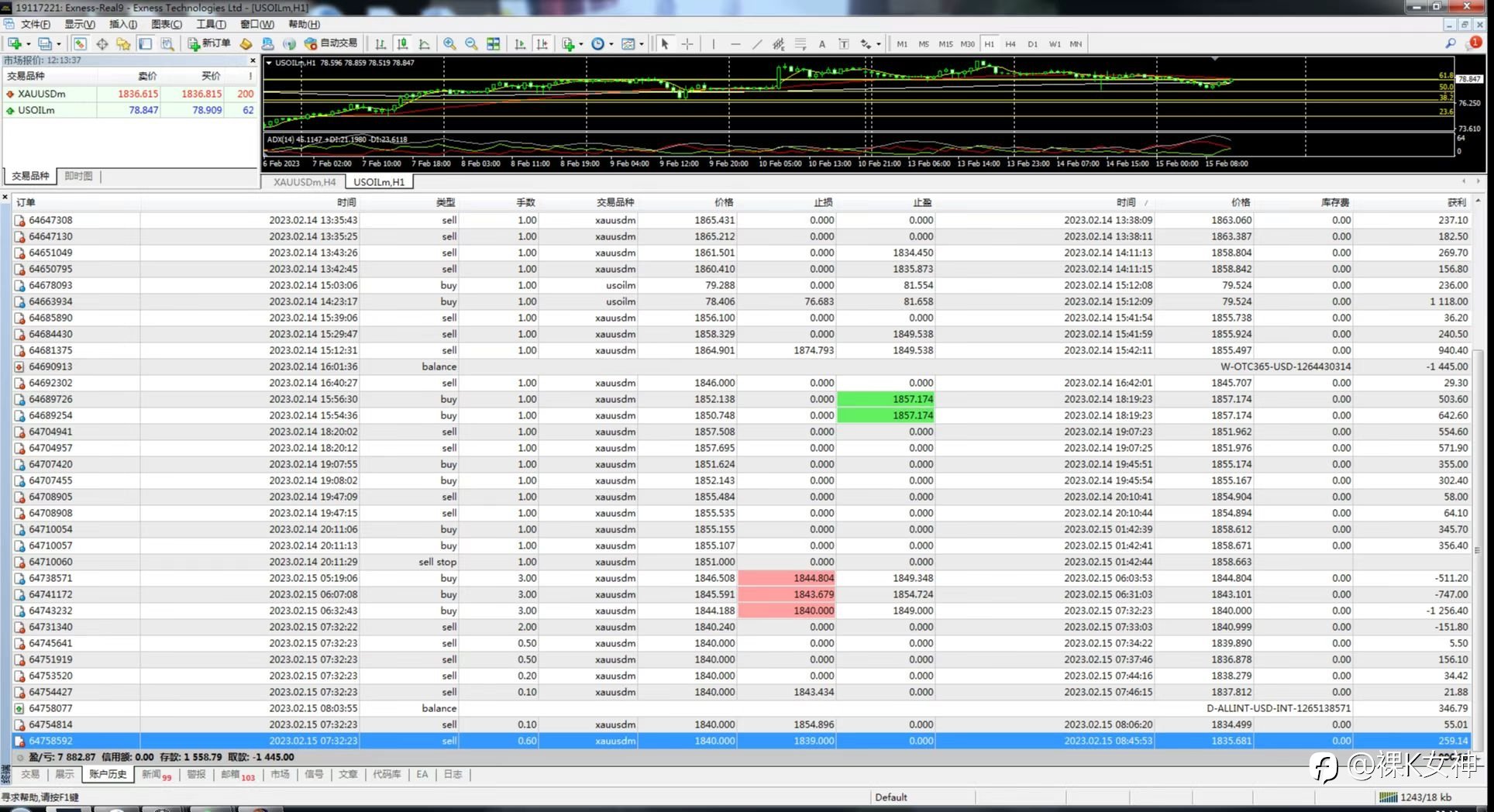Open the 图表(C) menu
This screenshot has width=1494, height=812.
pos(167,24)
